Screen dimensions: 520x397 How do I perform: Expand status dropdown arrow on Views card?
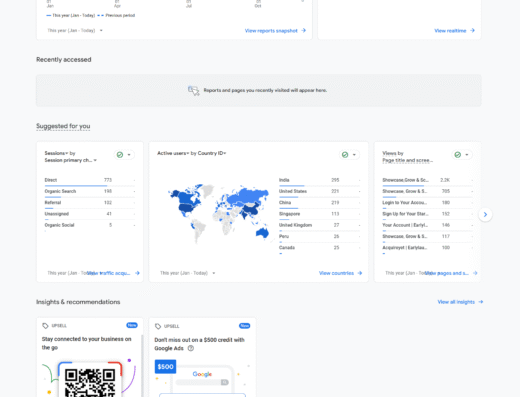click(x=467, y=155)
